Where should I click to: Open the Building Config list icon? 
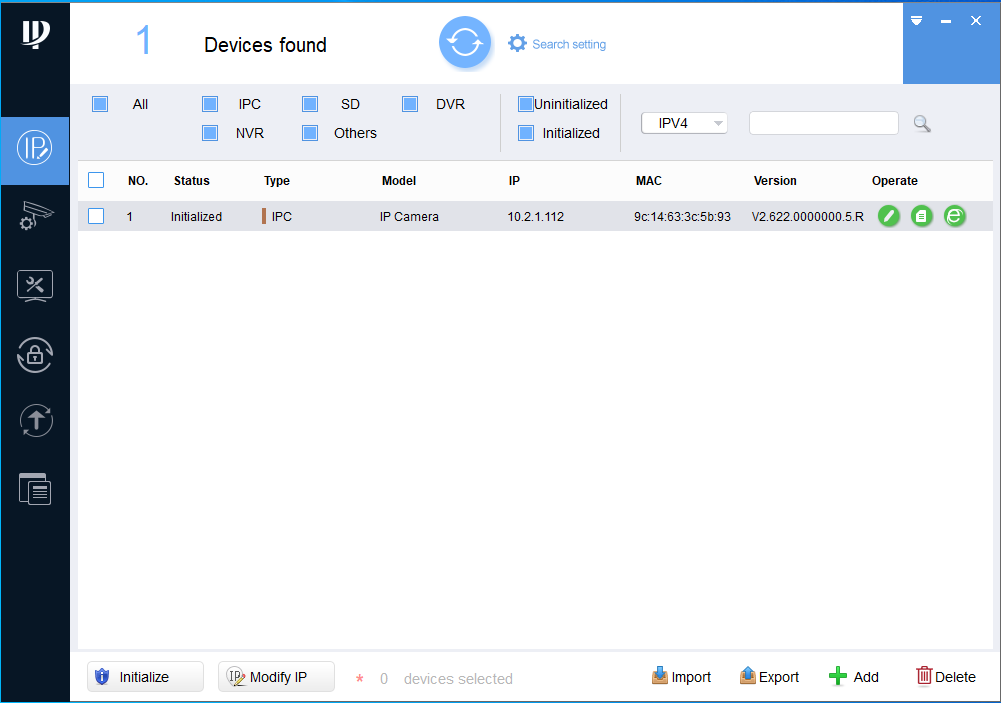(35, 489)
